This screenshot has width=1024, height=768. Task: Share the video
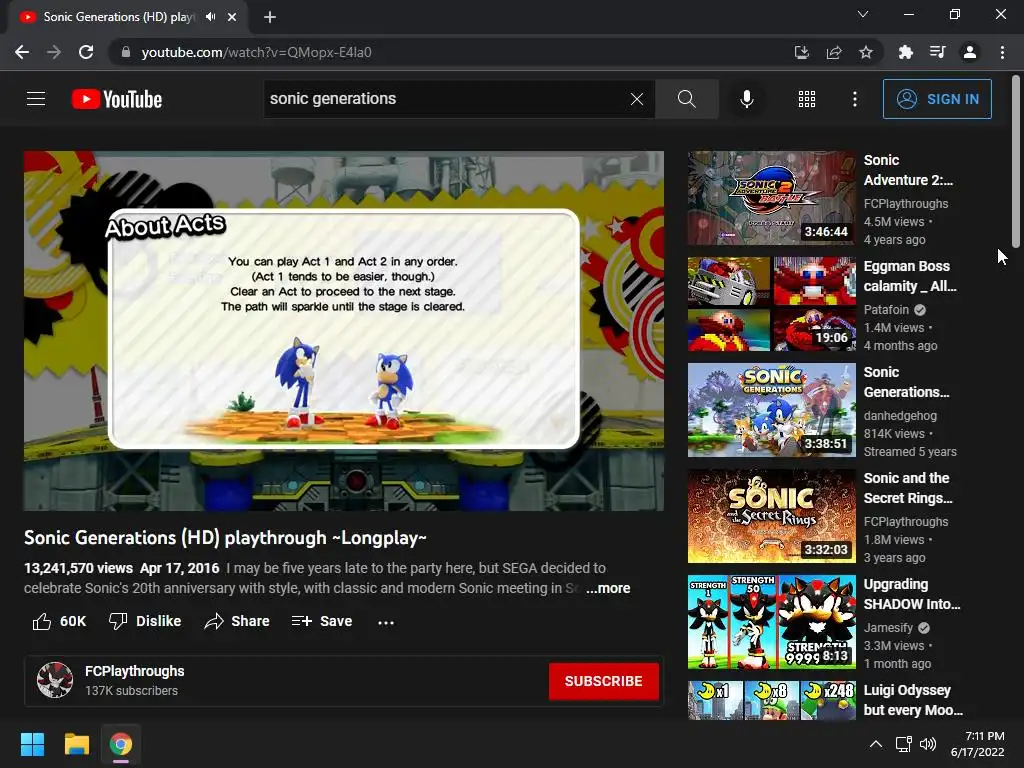236,621
